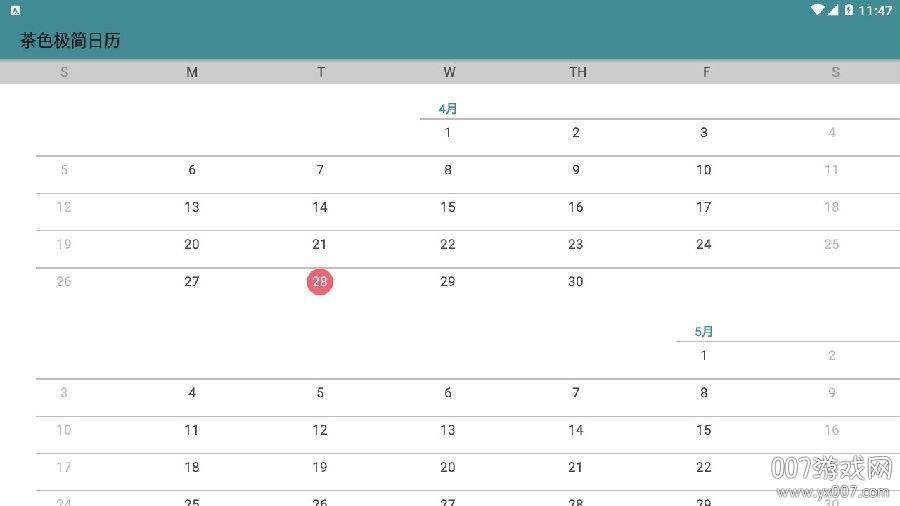Select April 1 in the calendar
900x506 pixels.
point(448,133)
